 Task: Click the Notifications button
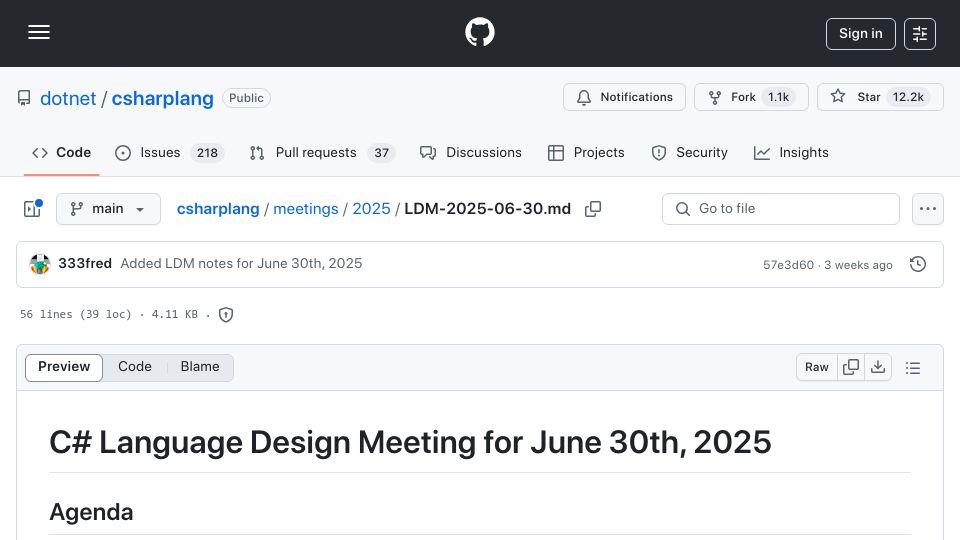(x=624, y=97)
